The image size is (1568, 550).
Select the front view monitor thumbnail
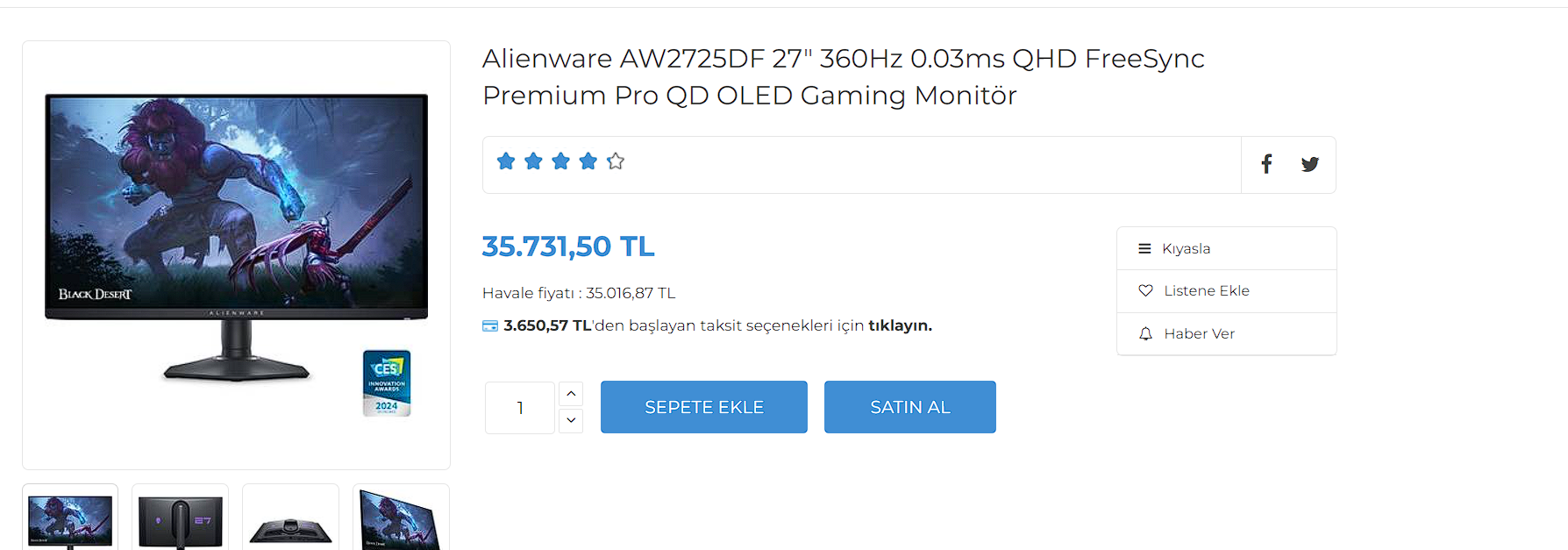70,518
